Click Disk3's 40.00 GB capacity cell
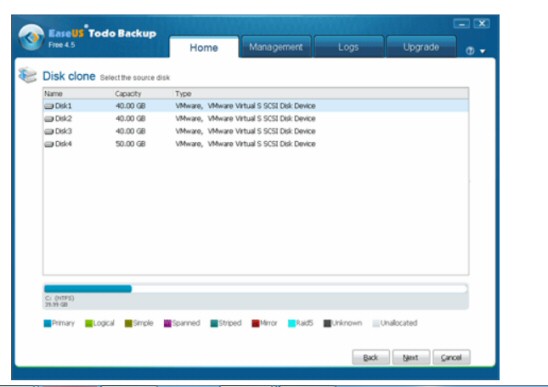 (130, 131)
